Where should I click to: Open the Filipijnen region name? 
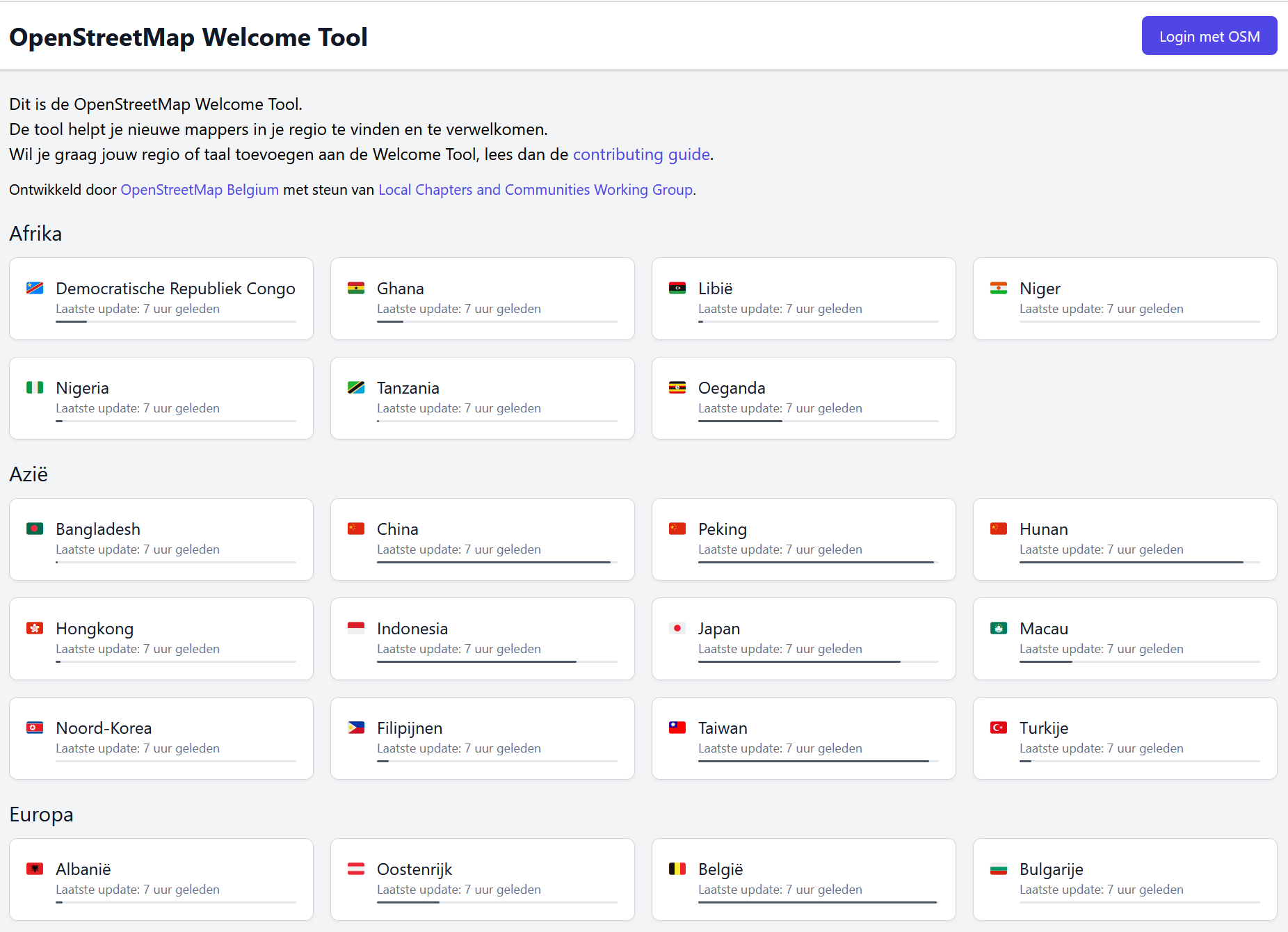point(410,728)
